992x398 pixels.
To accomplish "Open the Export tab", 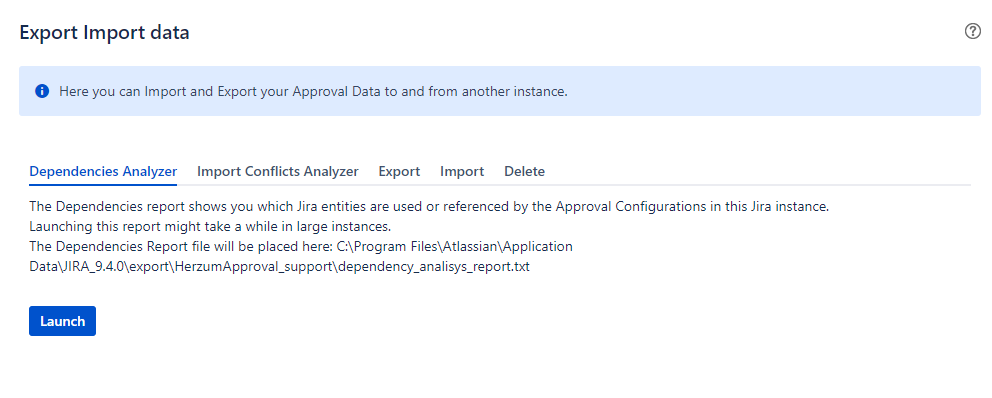I will tap(399, 171).
